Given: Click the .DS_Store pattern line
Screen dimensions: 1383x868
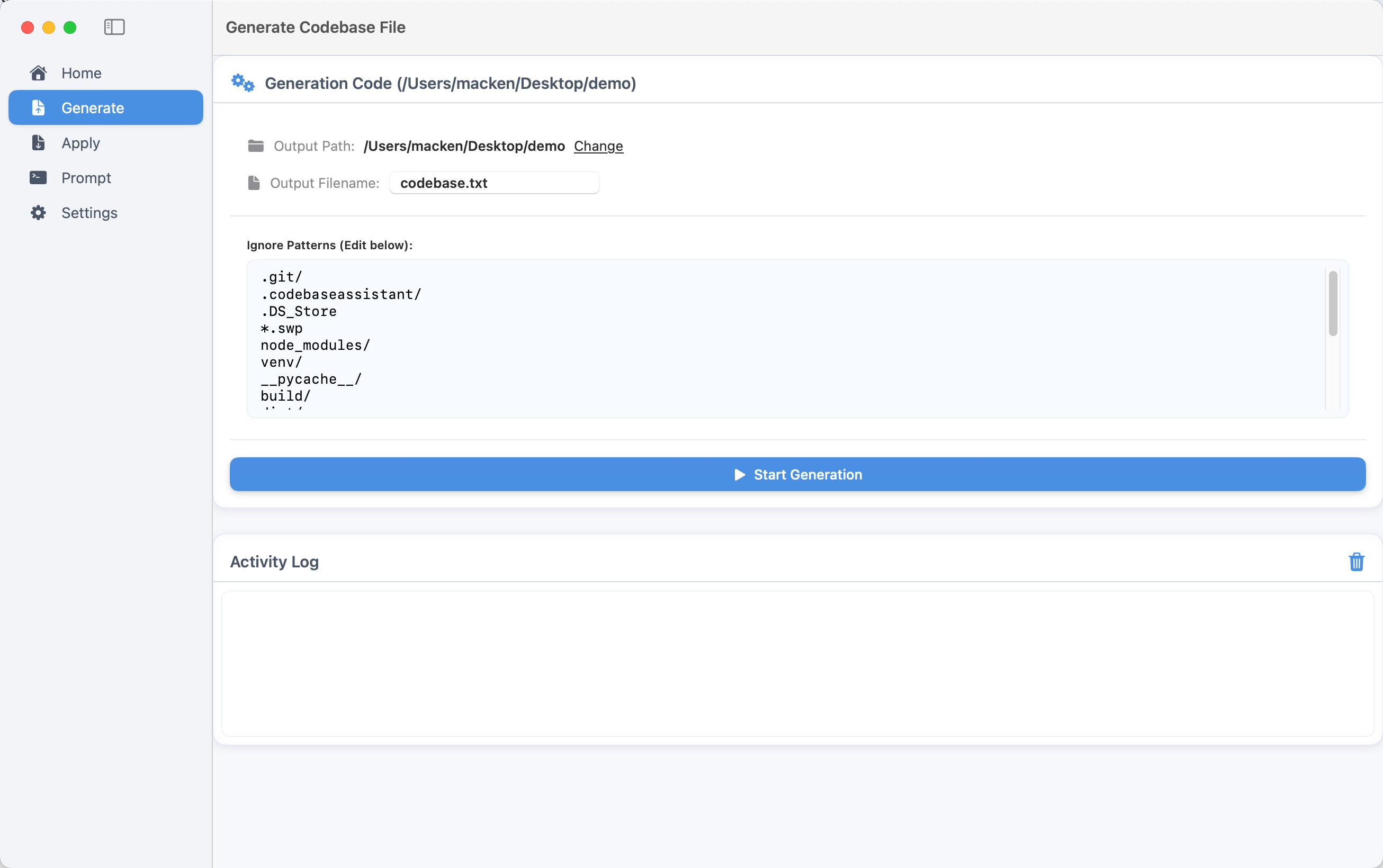Looking at the screenshot, I should (299, 311).
